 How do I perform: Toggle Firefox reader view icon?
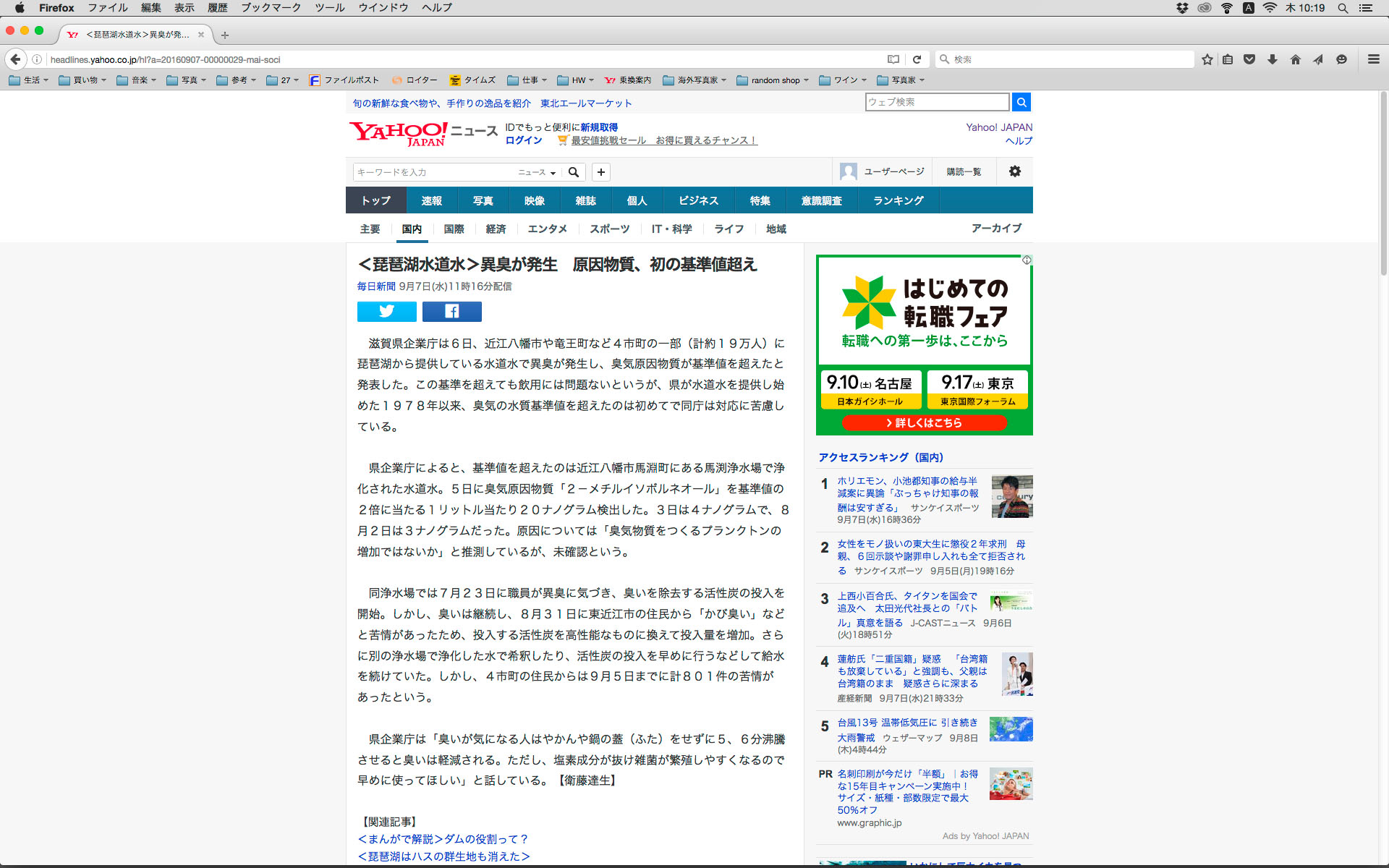893,59
